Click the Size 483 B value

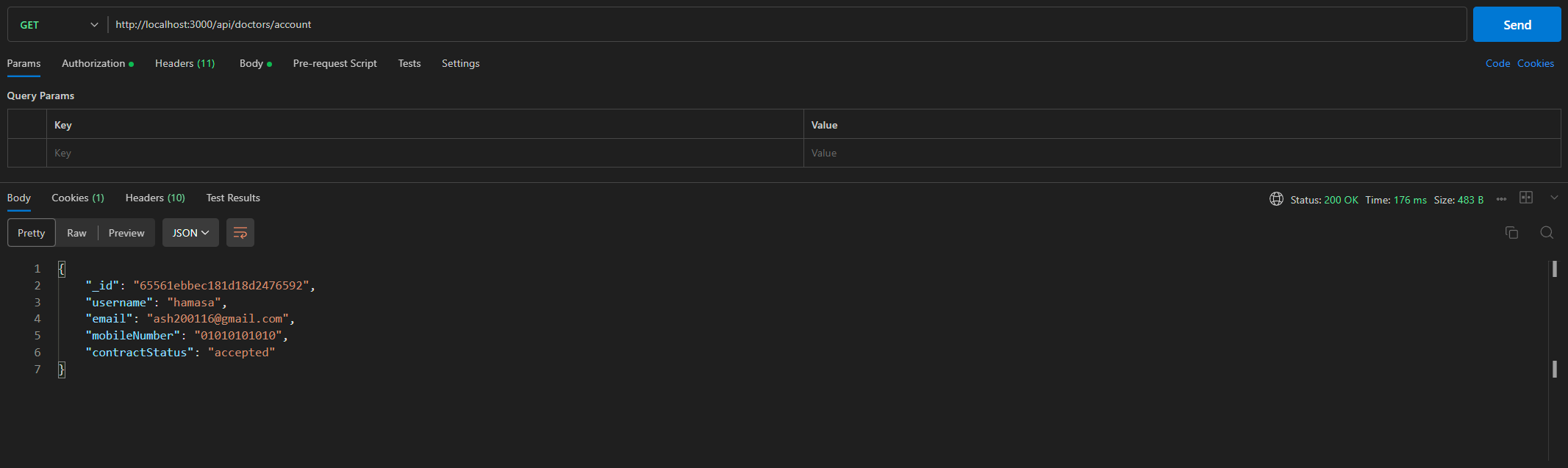(x=1470, y=200)
